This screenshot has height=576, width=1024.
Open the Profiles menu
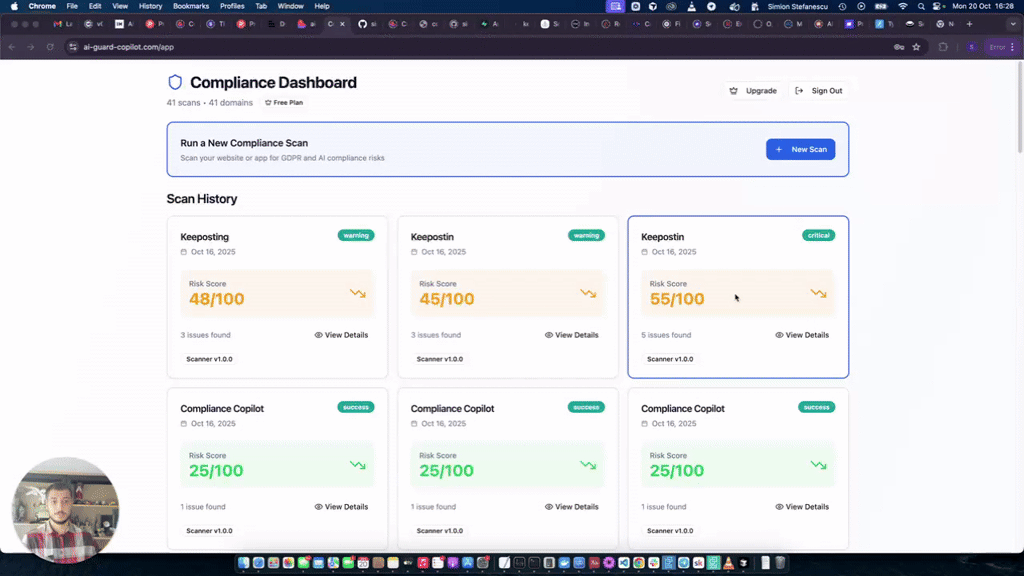pyautogui.click(x=232, y=7)
